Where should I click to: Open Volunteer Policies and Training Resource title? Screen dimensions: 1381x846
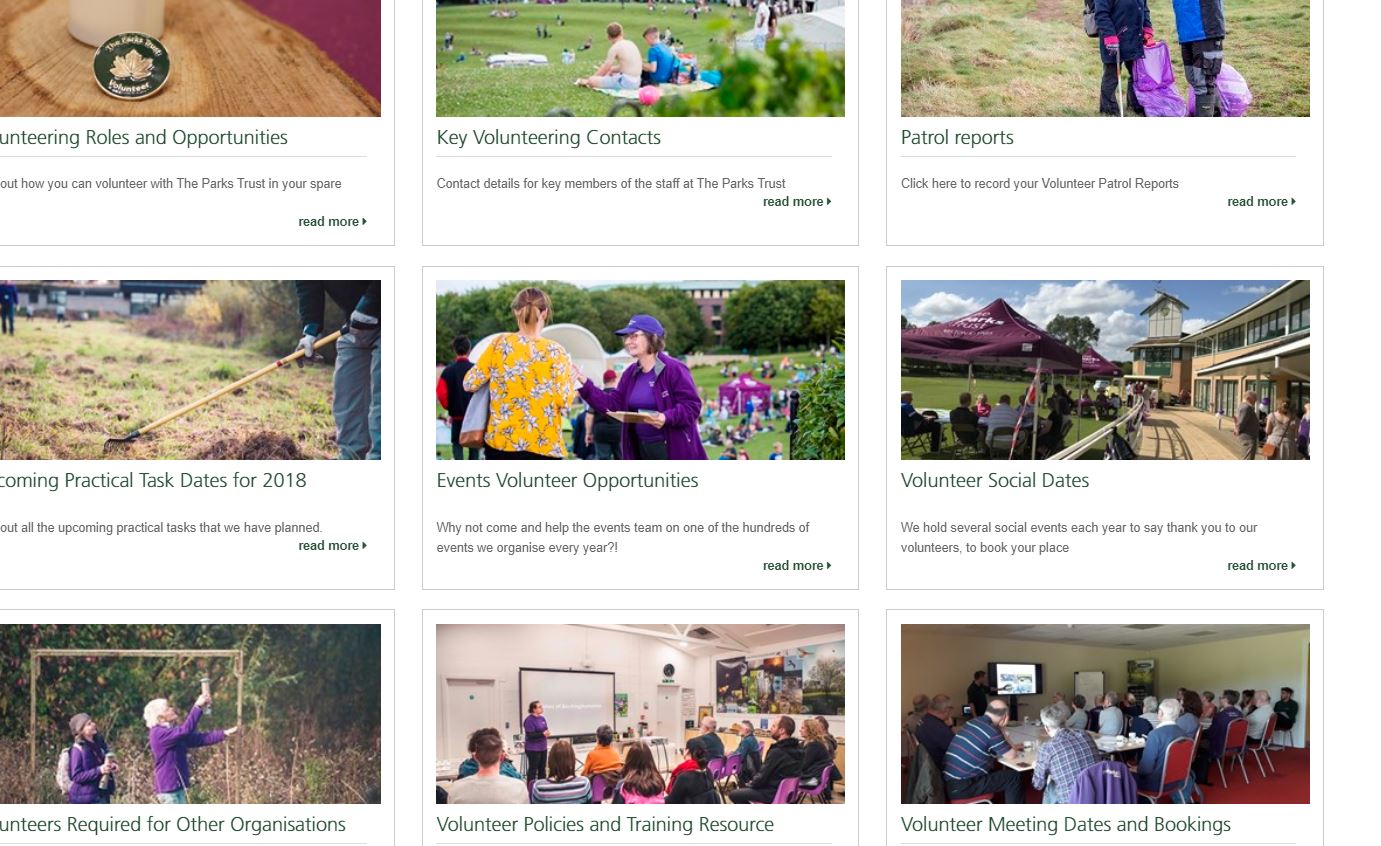pyautogui.click(x=605, y=825)
